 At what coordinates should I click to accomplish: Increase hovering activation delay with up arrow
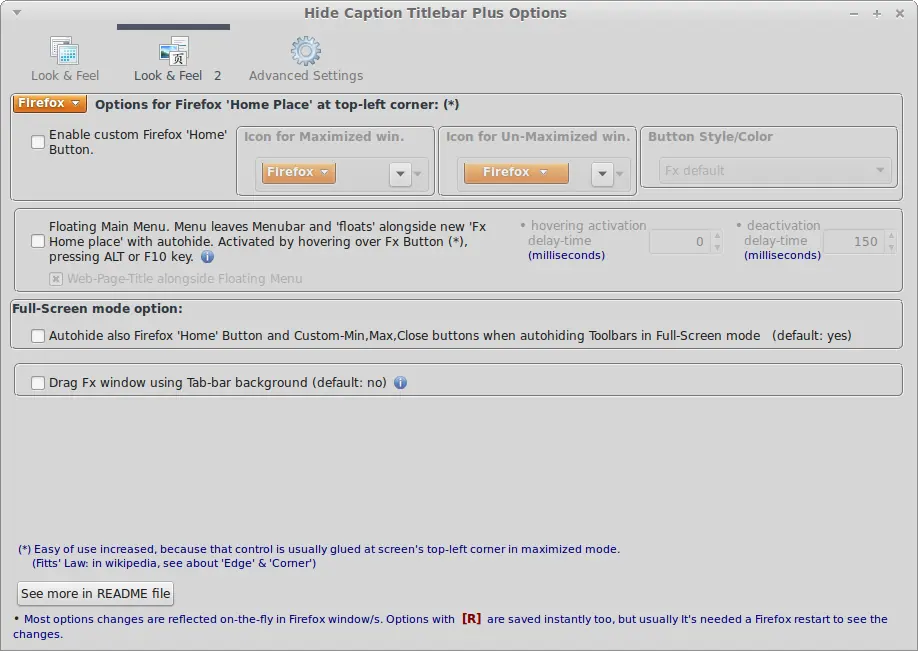[x=717, y=236]
